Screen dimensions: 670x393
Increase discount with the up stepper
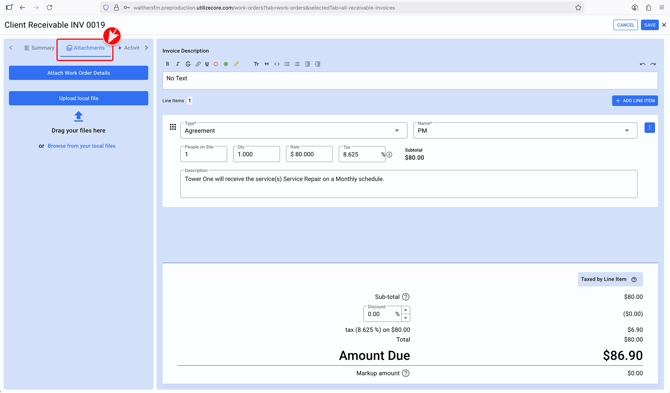tap(406, 310)
